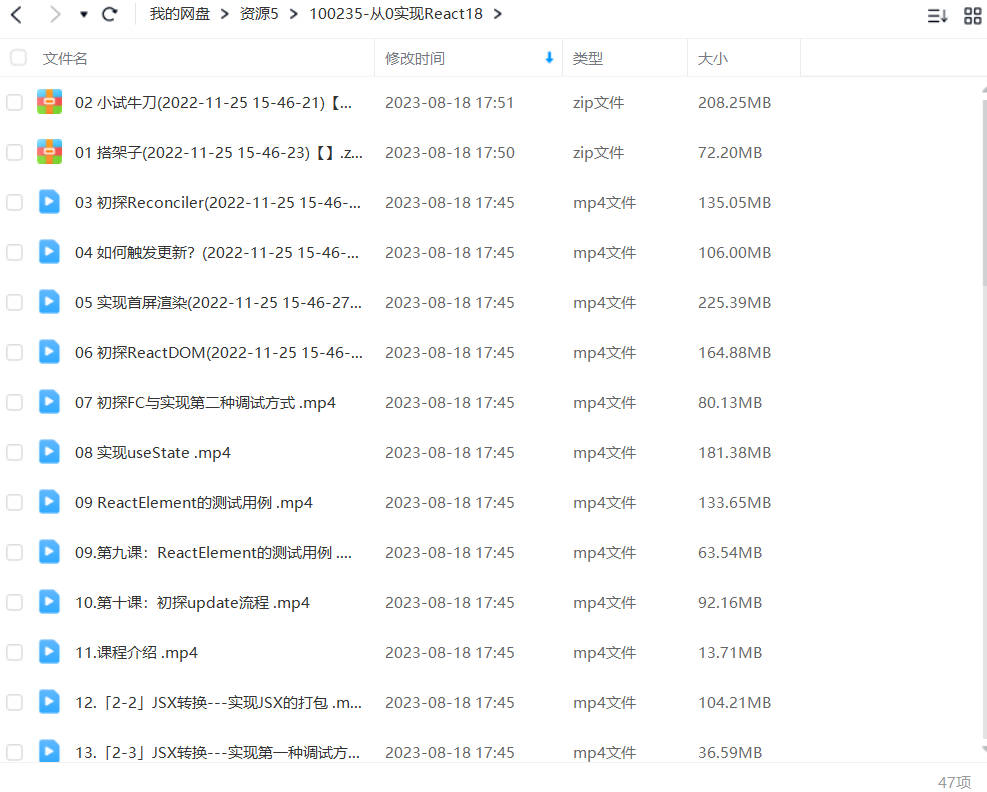Select 11.课程介绍 .mp4
This screenshot has width=987, height=792.
136,653
